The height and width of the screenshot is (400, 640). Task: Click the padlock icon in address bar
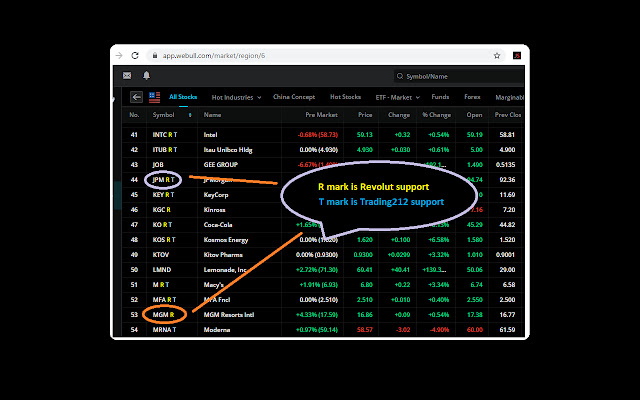click(155, 56)
